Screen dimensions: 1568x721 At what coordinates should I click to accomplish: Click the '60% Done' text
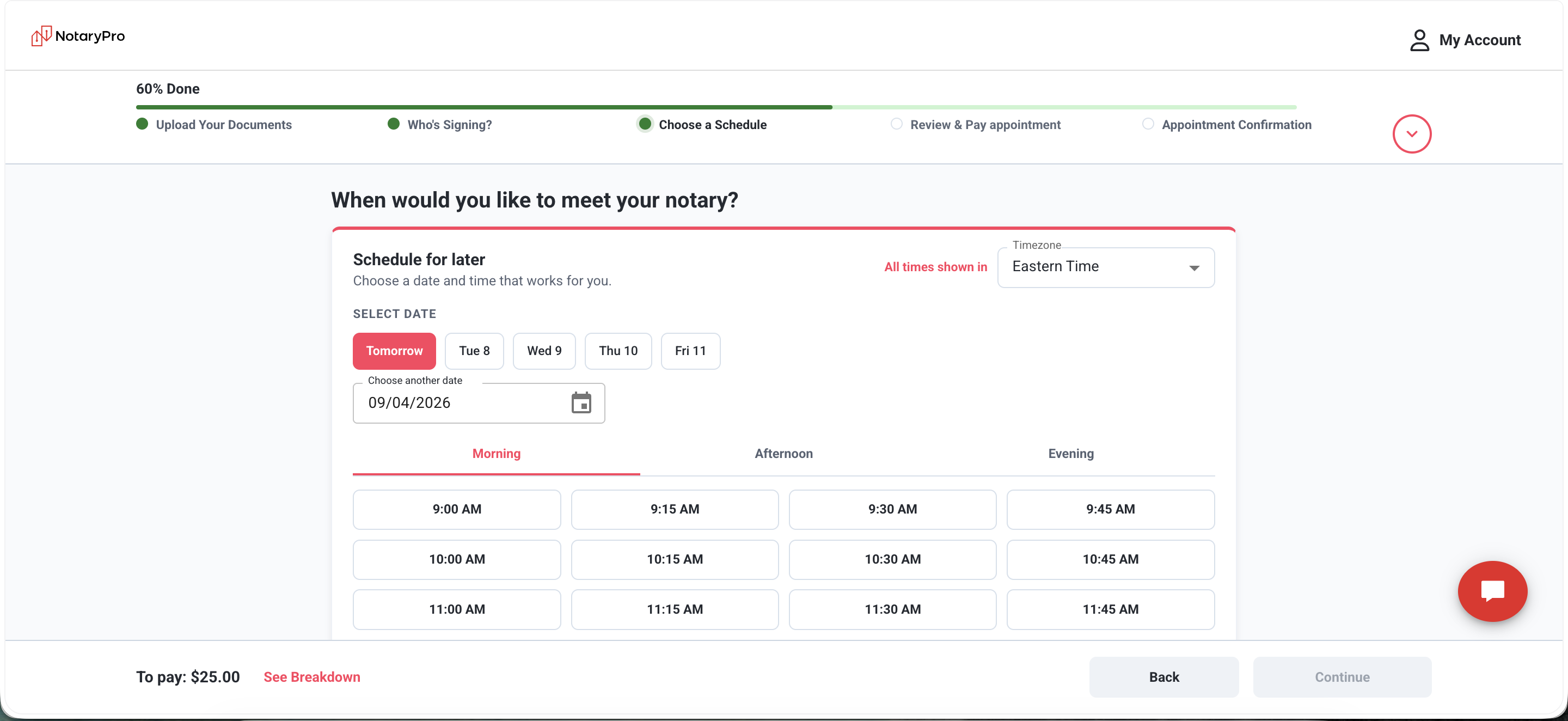point(168,89)
